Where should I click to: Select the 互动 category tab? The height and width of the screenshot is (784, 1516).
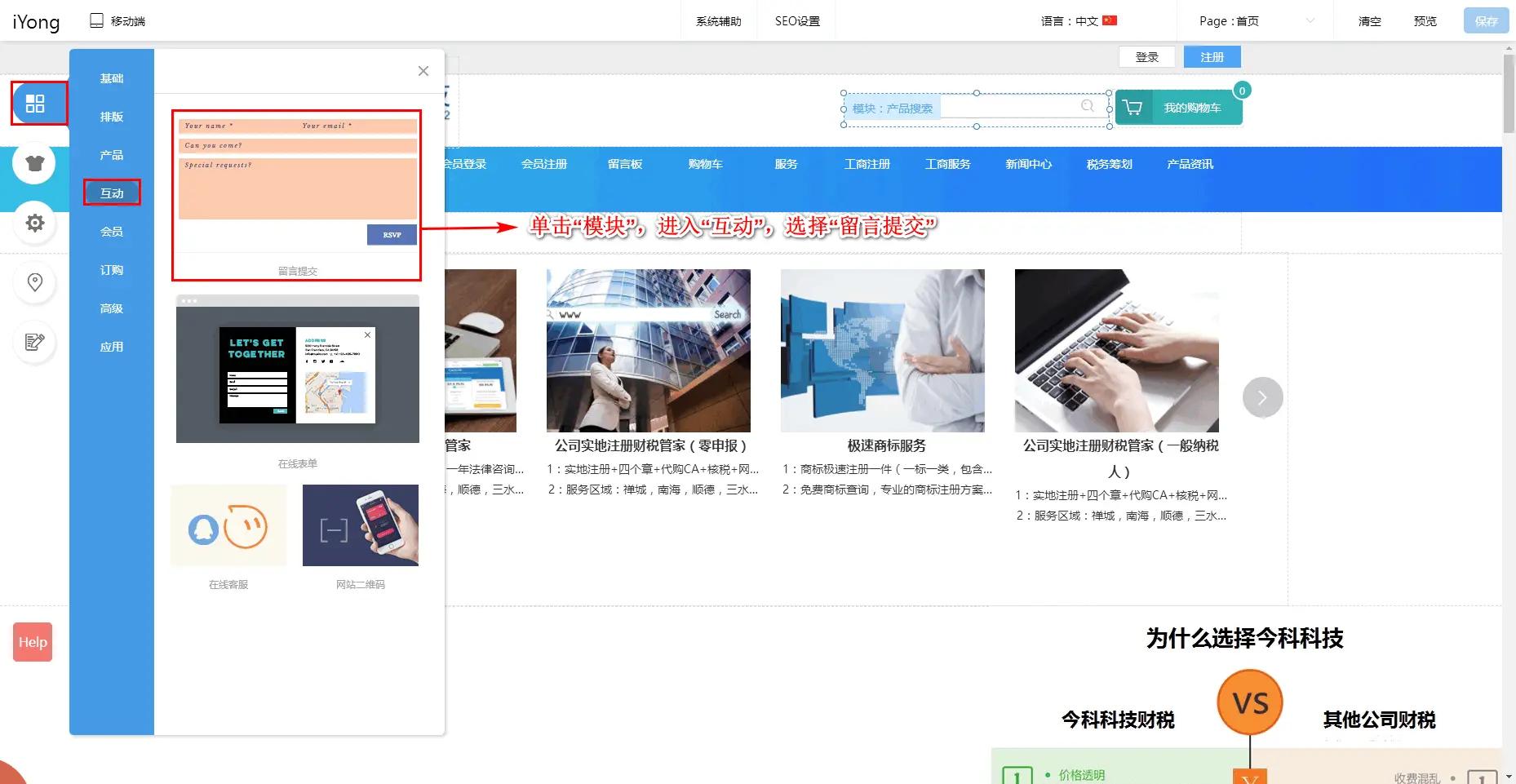pyautogui.click(x=112, y=193)
